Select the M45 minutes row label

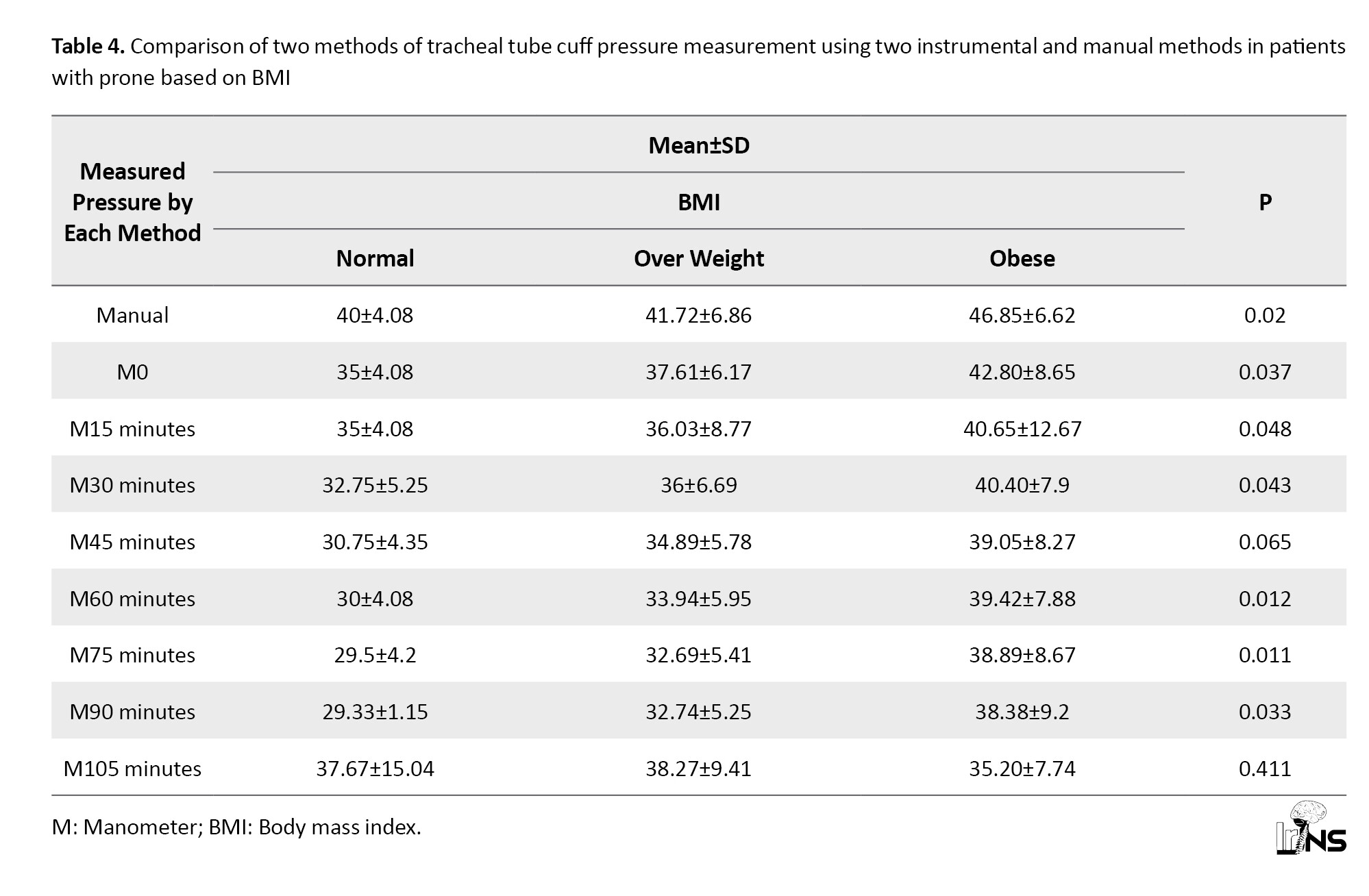click(132, 542)
